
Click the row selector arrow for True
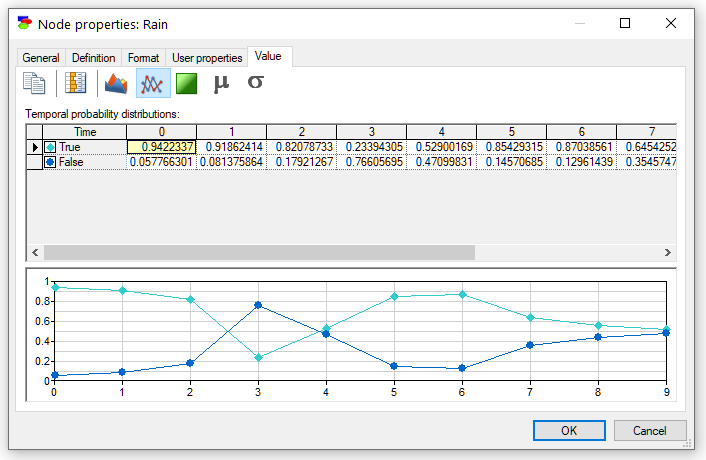click(x=35, y=147)
